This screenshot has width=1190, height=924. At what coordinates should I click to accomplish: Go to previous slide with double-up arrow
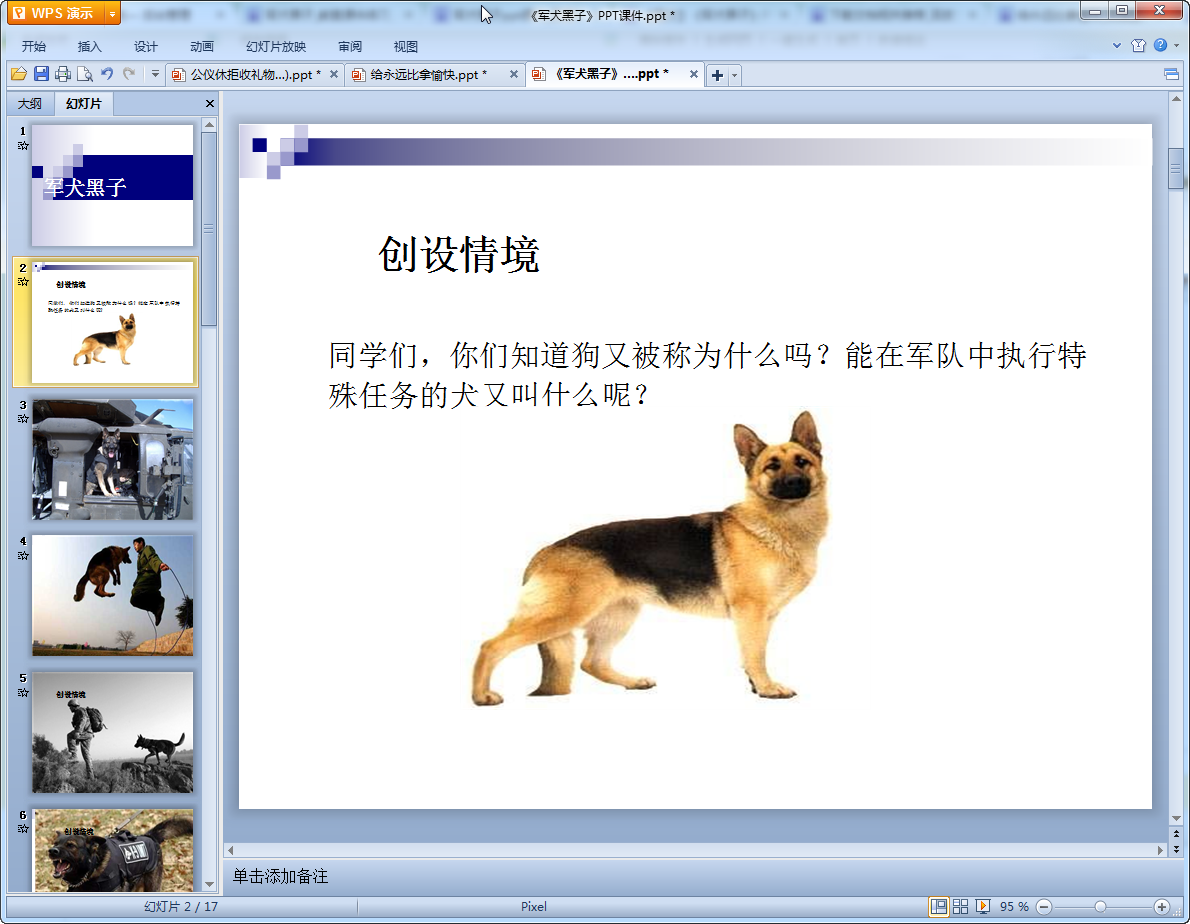pyautogui.click(x=1176, y=834)
